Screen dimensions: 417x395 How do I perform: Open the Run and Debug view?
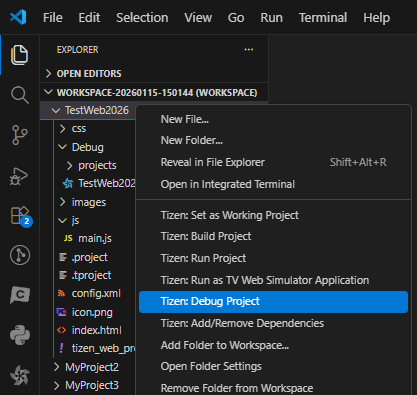[x=19, y=176]
